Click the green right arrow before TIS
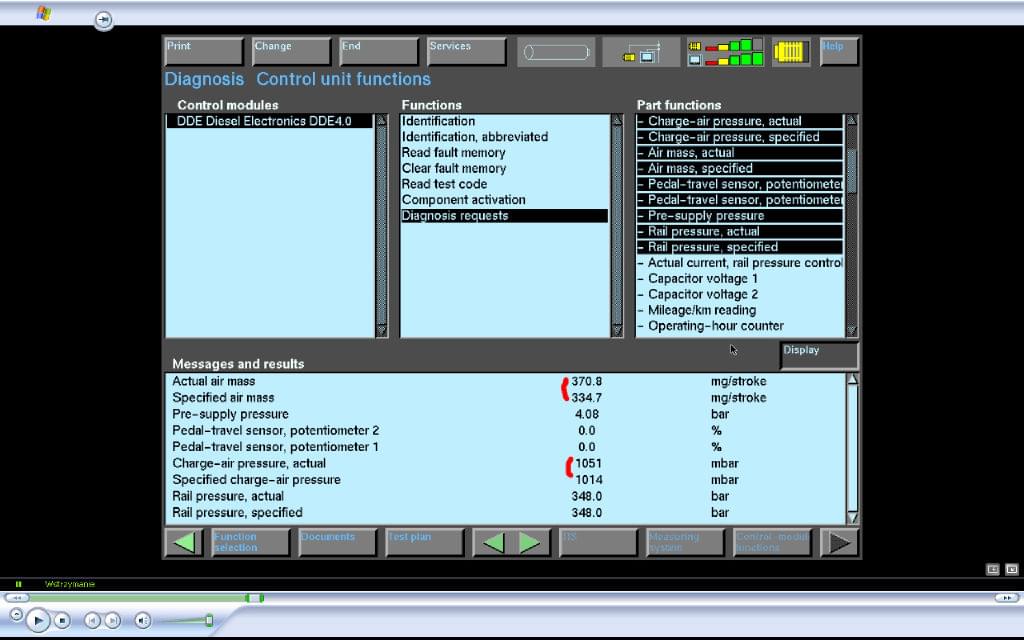This screenshot has width=1024, height=640. click(x=530, y=542)
